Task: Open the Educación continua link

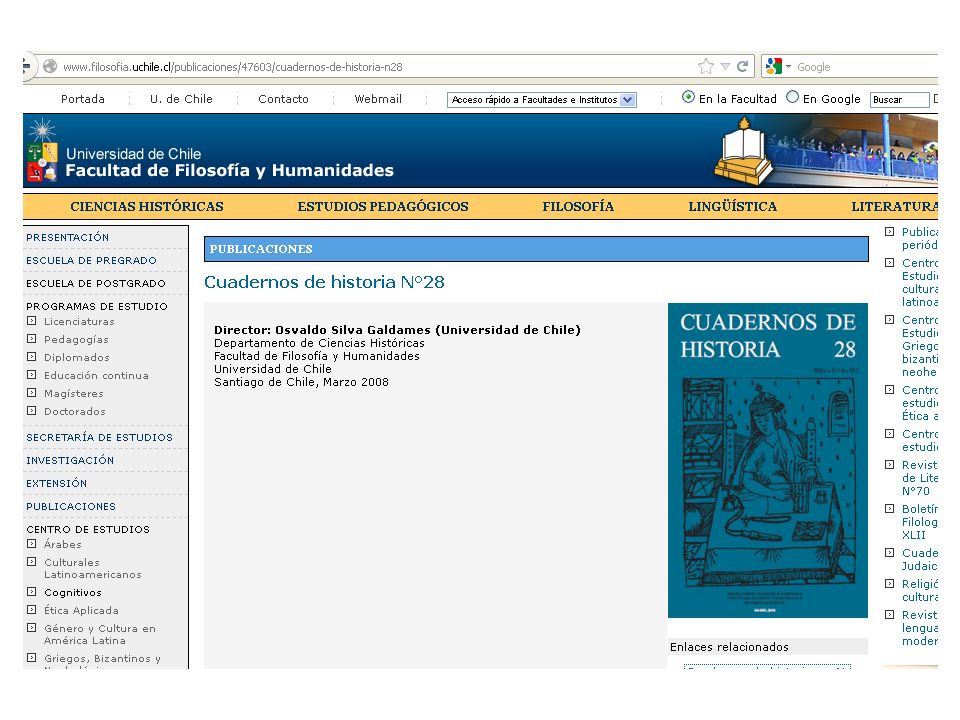Action: coord(96,375)
